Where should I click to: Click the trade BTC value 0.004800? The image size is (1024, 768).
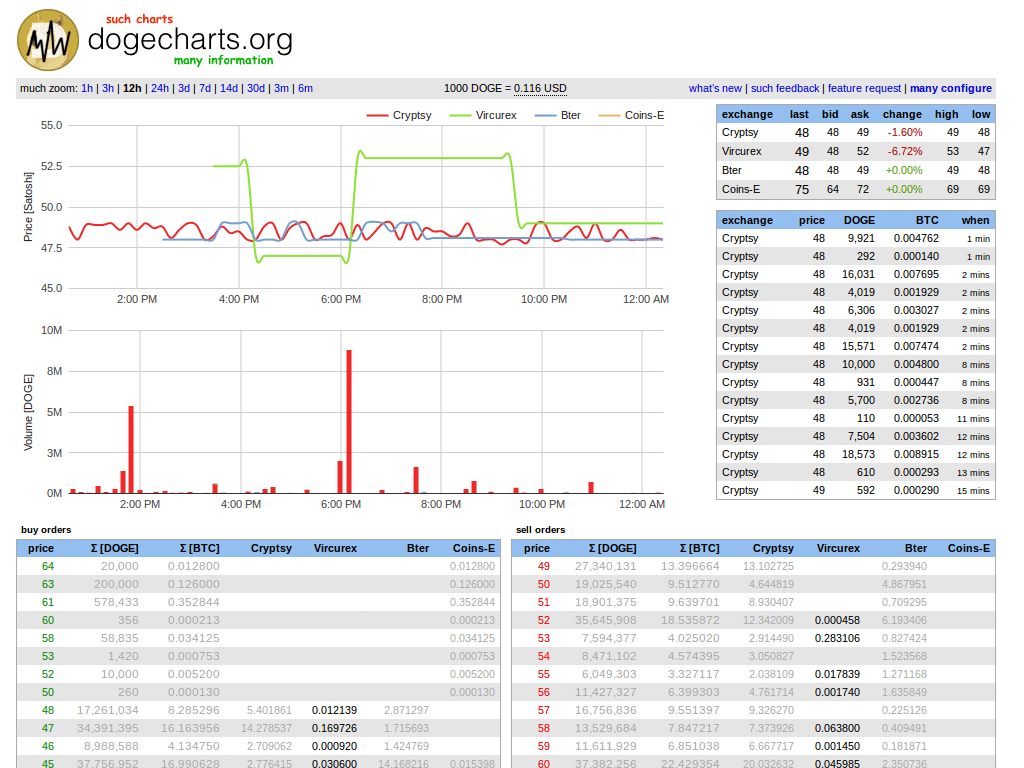click(916, 364)
